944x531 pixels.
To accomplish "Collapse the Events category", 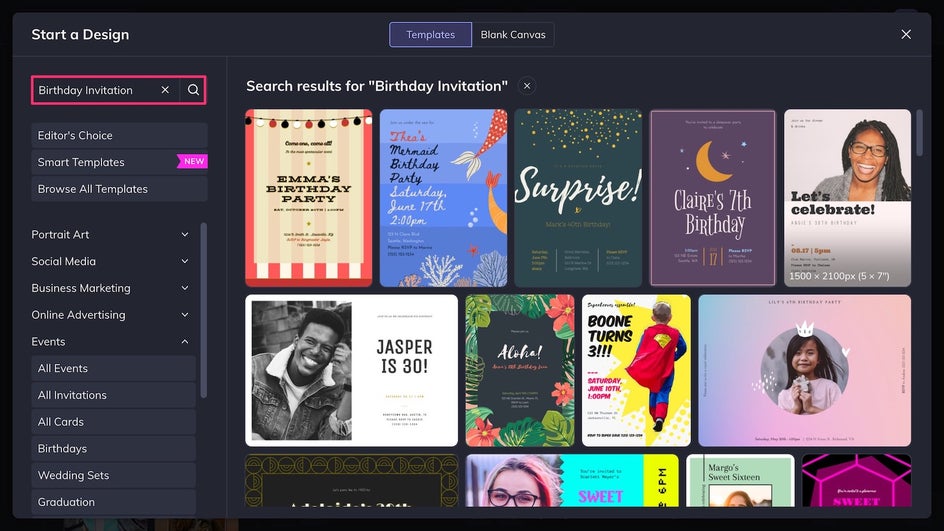I will [110, 341].
